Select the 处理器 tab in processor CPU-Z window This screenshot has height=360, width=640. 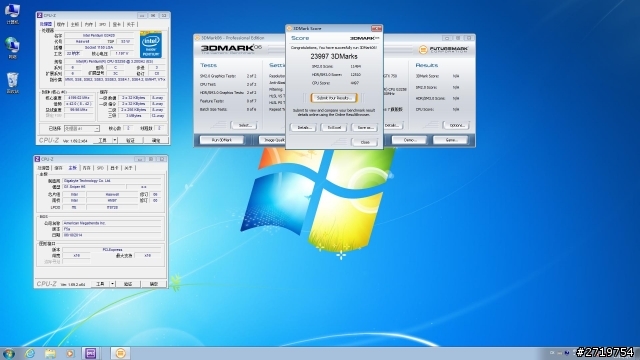pyautogui.click(x=46, y=24)
